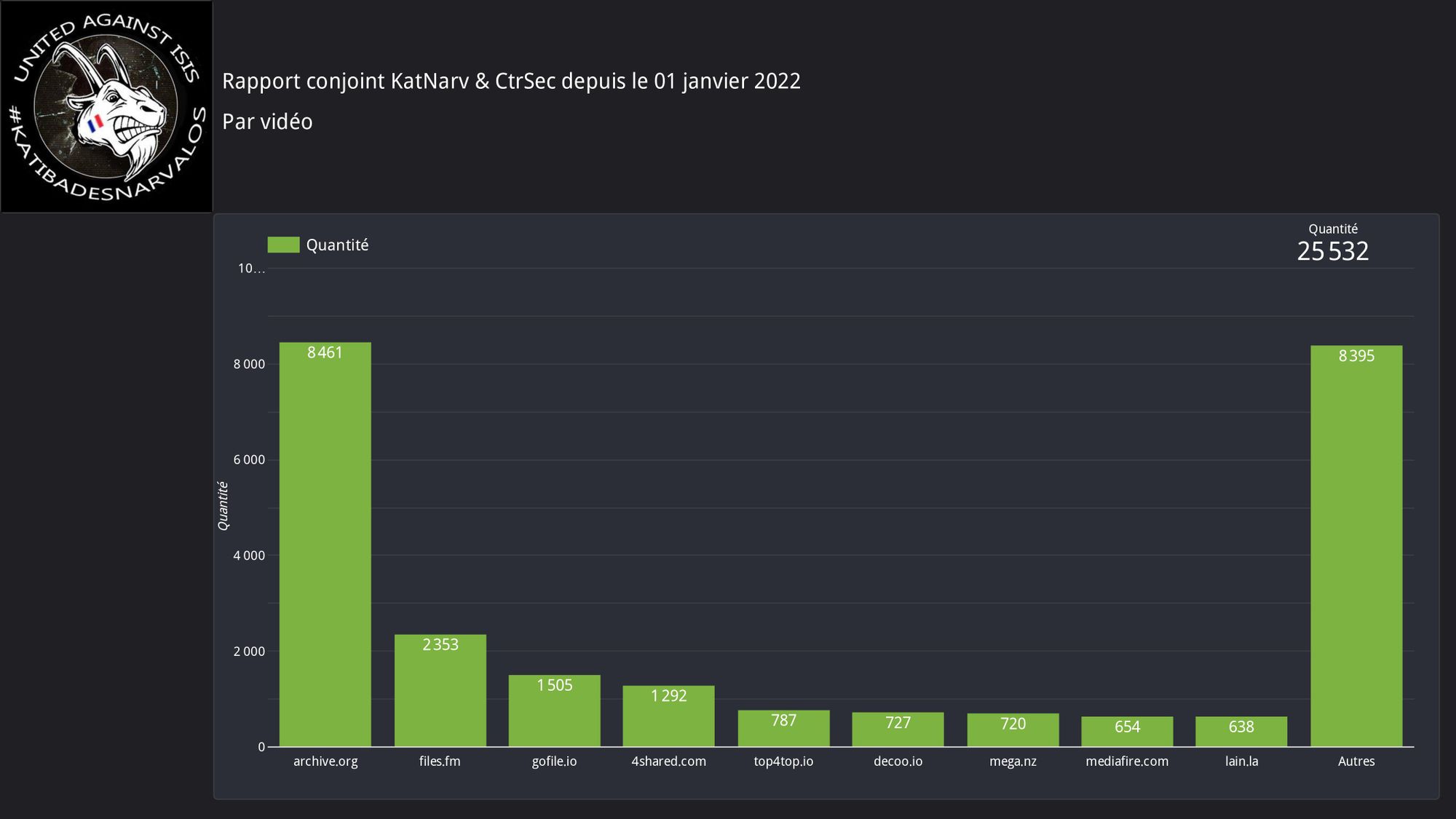Screen dimensions: 1456x819
Task: Click the files.fm axis label
Action: click(x=440, y=761)
